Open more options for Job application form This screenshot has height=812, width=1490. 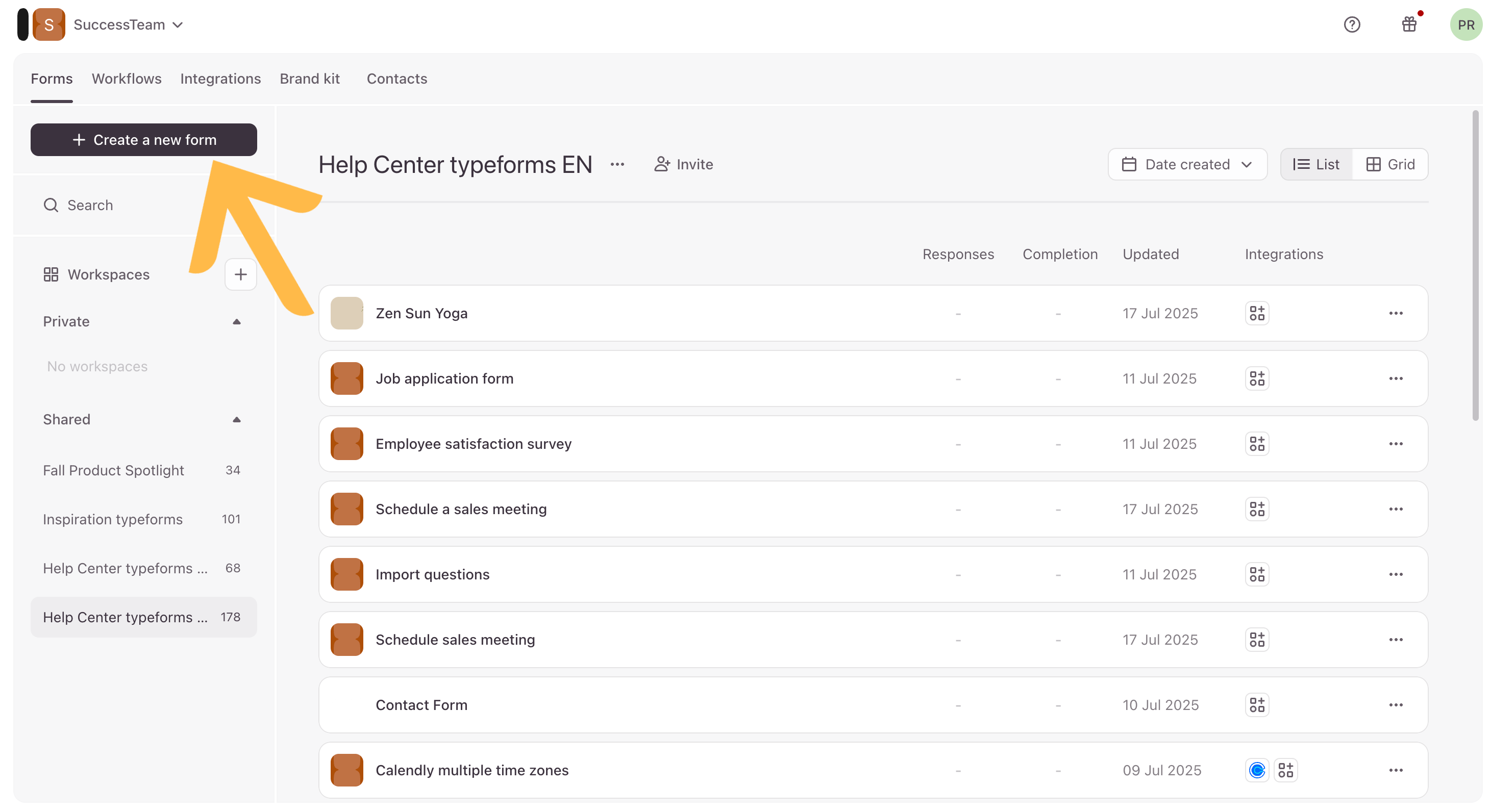coord(1395,379)
